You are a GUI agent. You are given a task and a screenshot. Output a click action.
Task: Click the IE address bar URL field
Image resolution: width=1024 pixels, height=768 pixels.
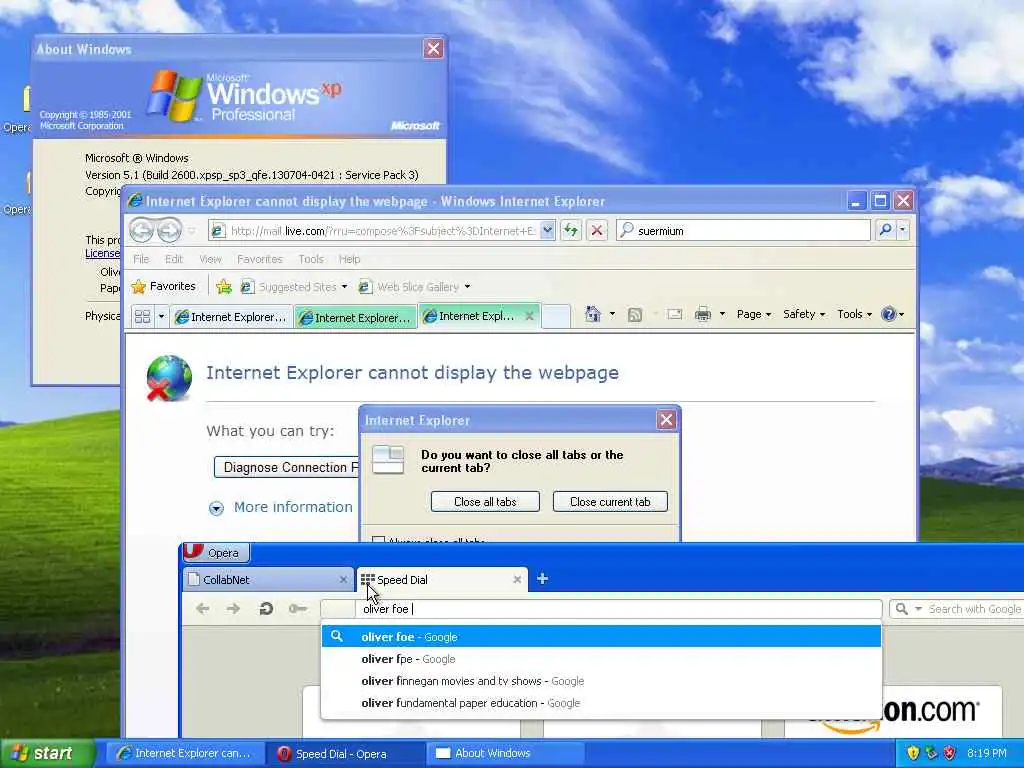click(383, 231)
